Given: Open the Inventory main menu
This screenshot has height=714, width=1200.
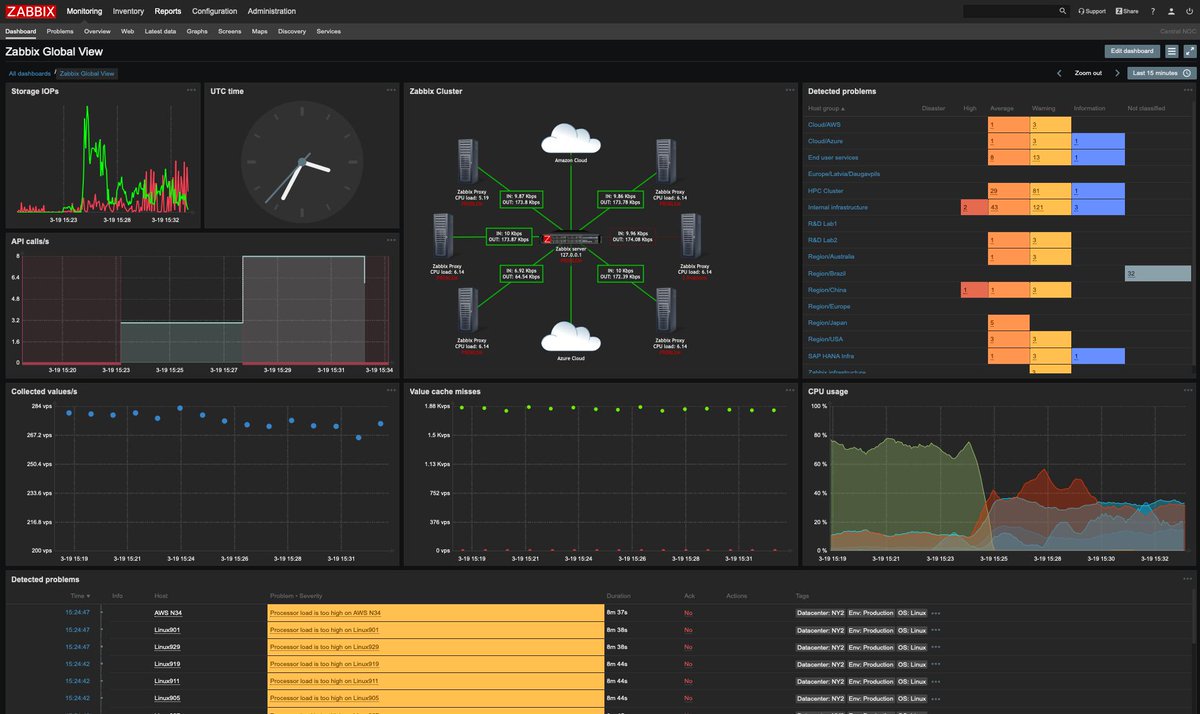Looking at the screenshot, I should 128,11.
